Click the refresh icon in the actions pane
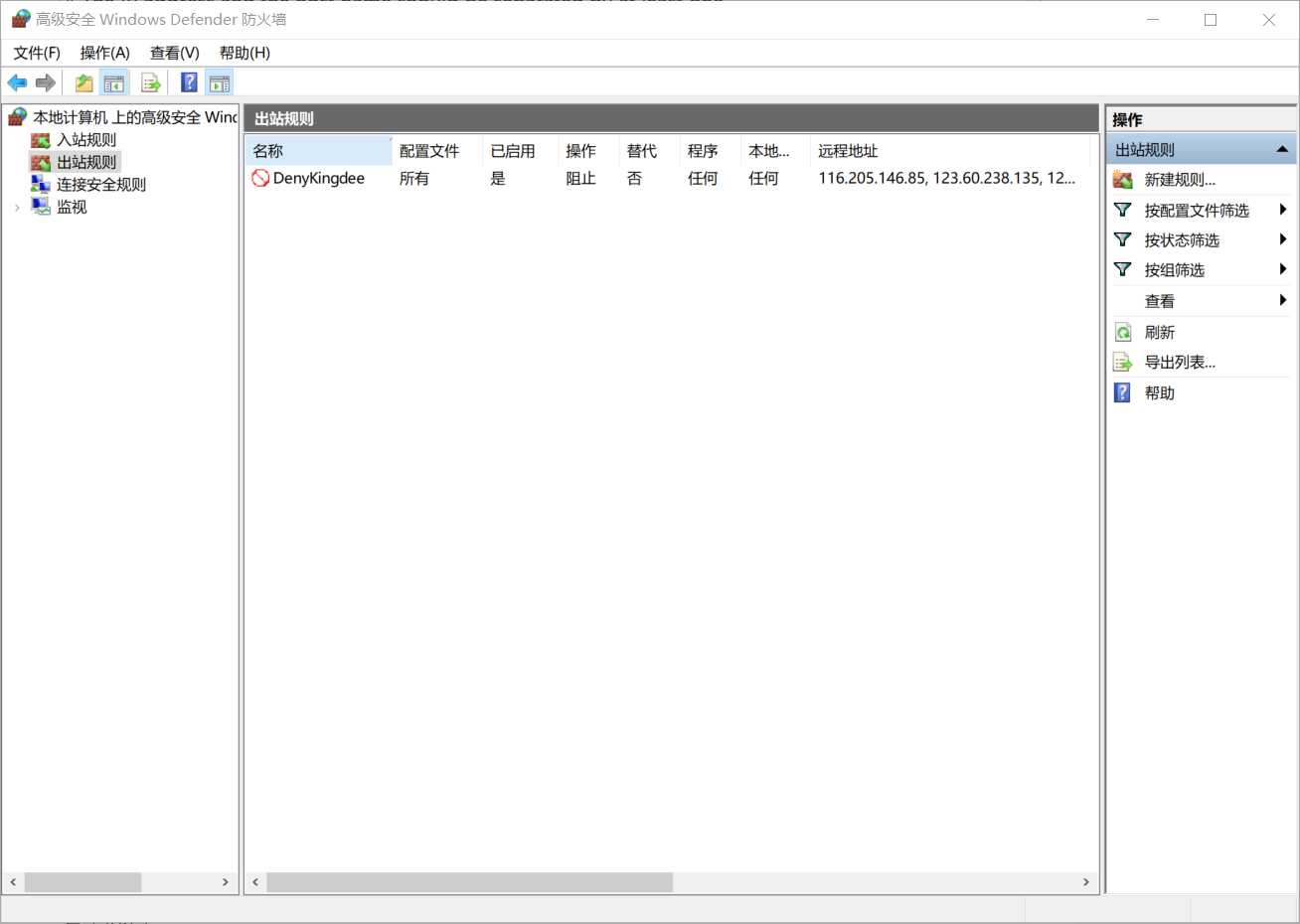Screen dimensions: 1300x924 (x=1122, y=332)
